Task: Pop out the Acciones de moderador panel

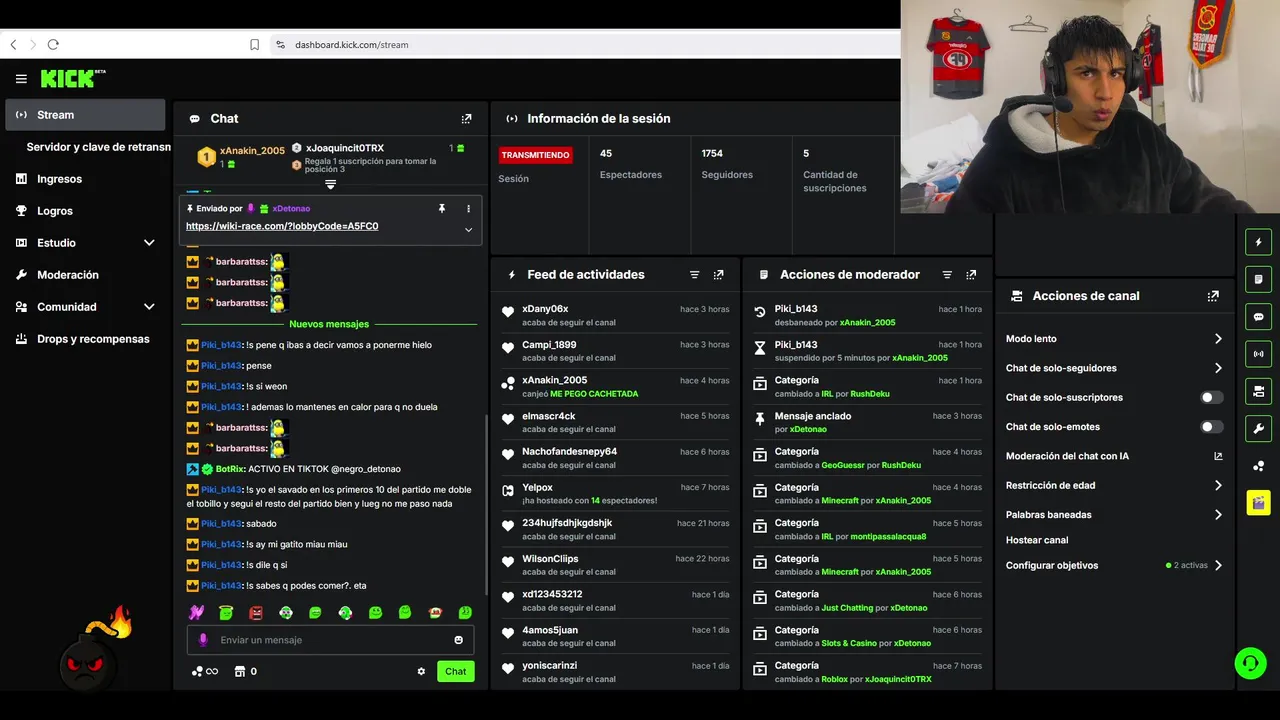Action: pos(971,275)
